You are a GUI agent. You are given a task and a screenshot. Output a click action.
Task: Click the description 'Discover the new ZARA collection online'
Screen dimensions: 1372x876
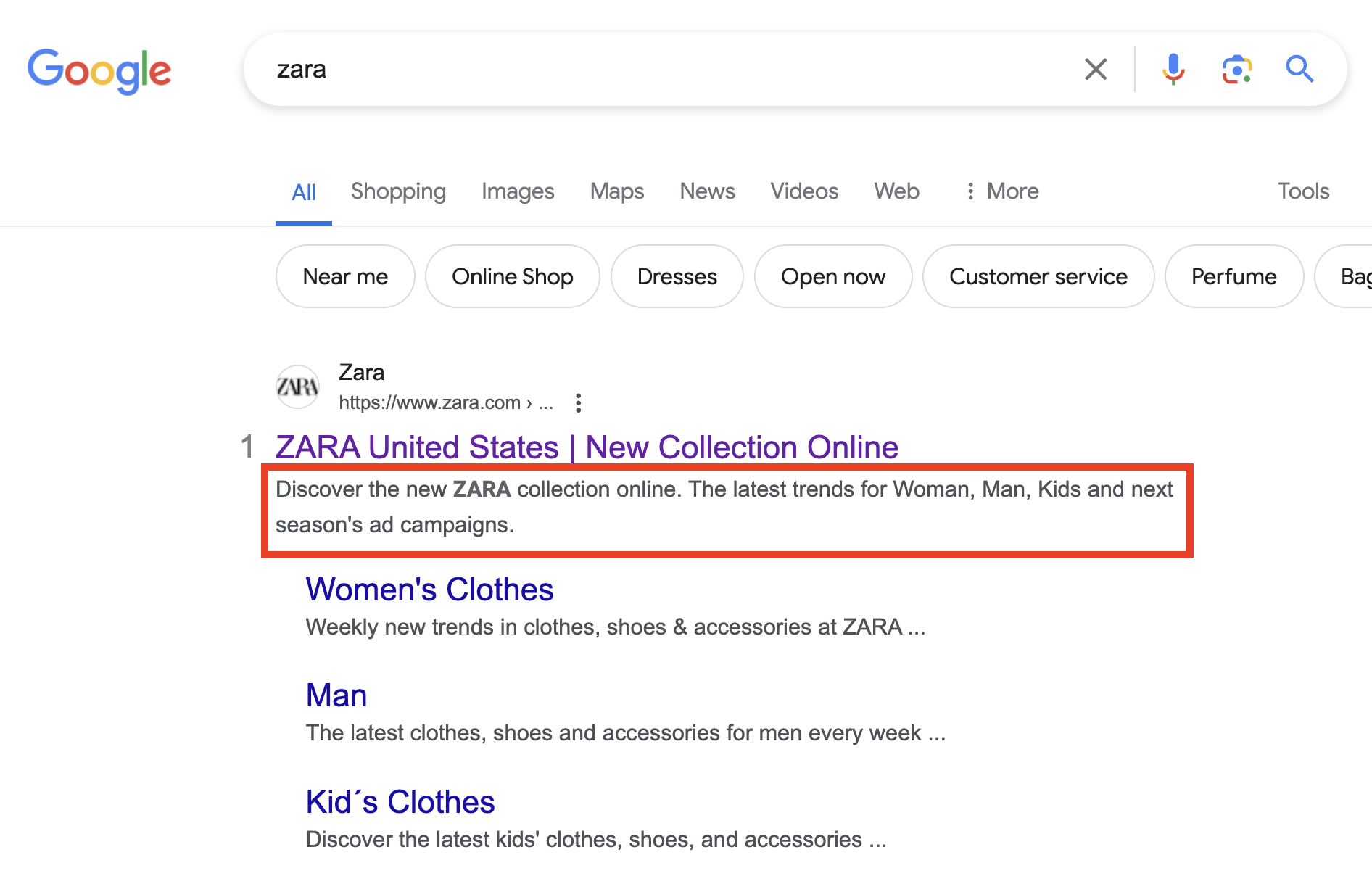[x=724, y=507]
